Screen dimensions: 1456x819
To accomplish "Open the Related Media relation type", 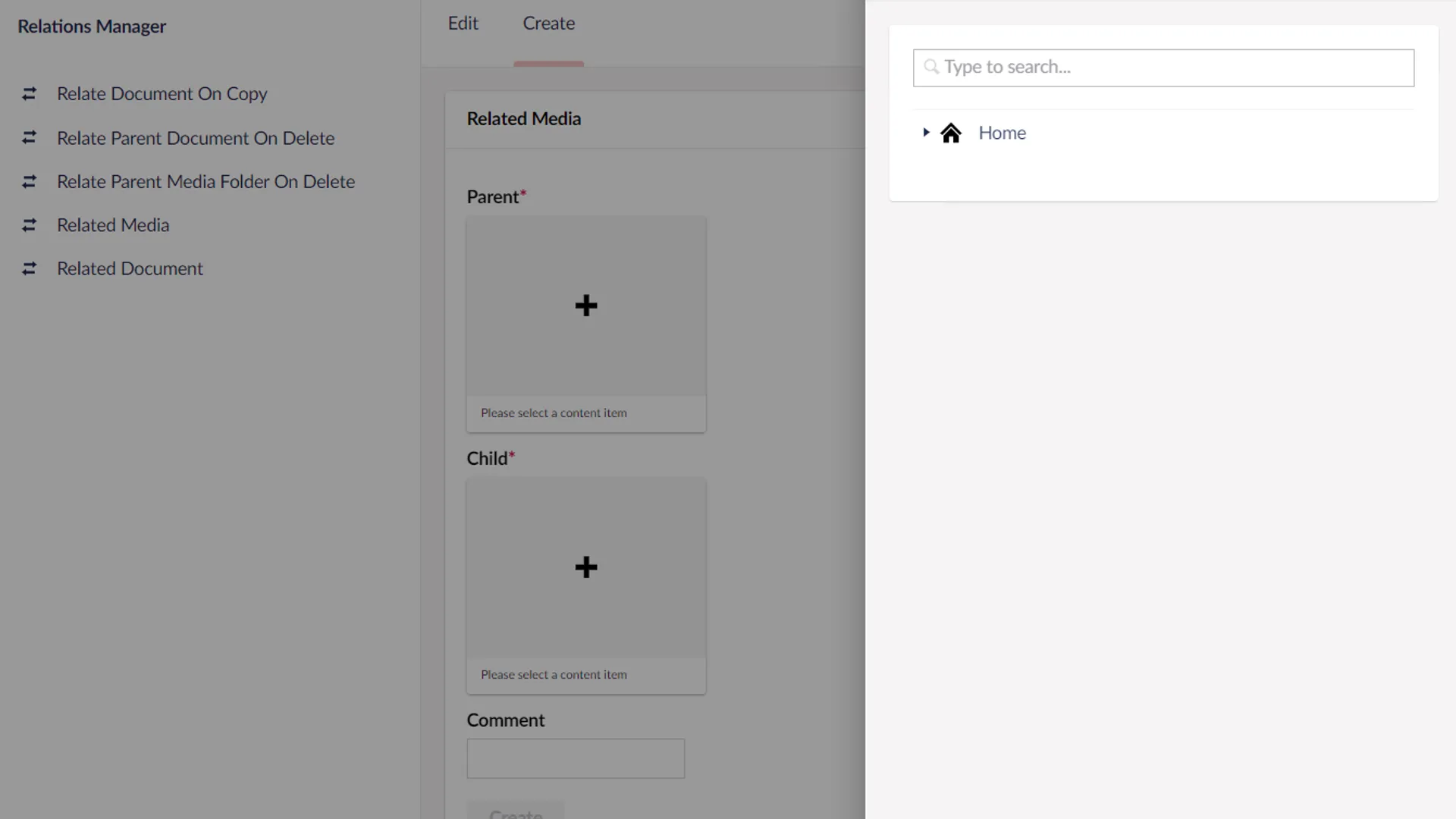I will click(113, 225).
